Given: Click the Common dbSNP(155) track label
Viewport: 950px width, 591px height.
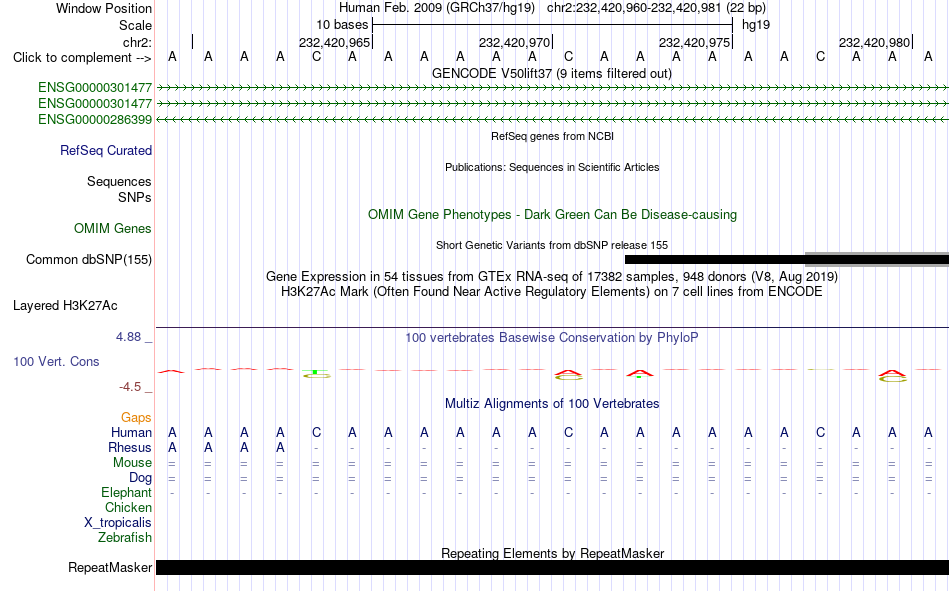Looking at the screenshot, I should 89,259.
